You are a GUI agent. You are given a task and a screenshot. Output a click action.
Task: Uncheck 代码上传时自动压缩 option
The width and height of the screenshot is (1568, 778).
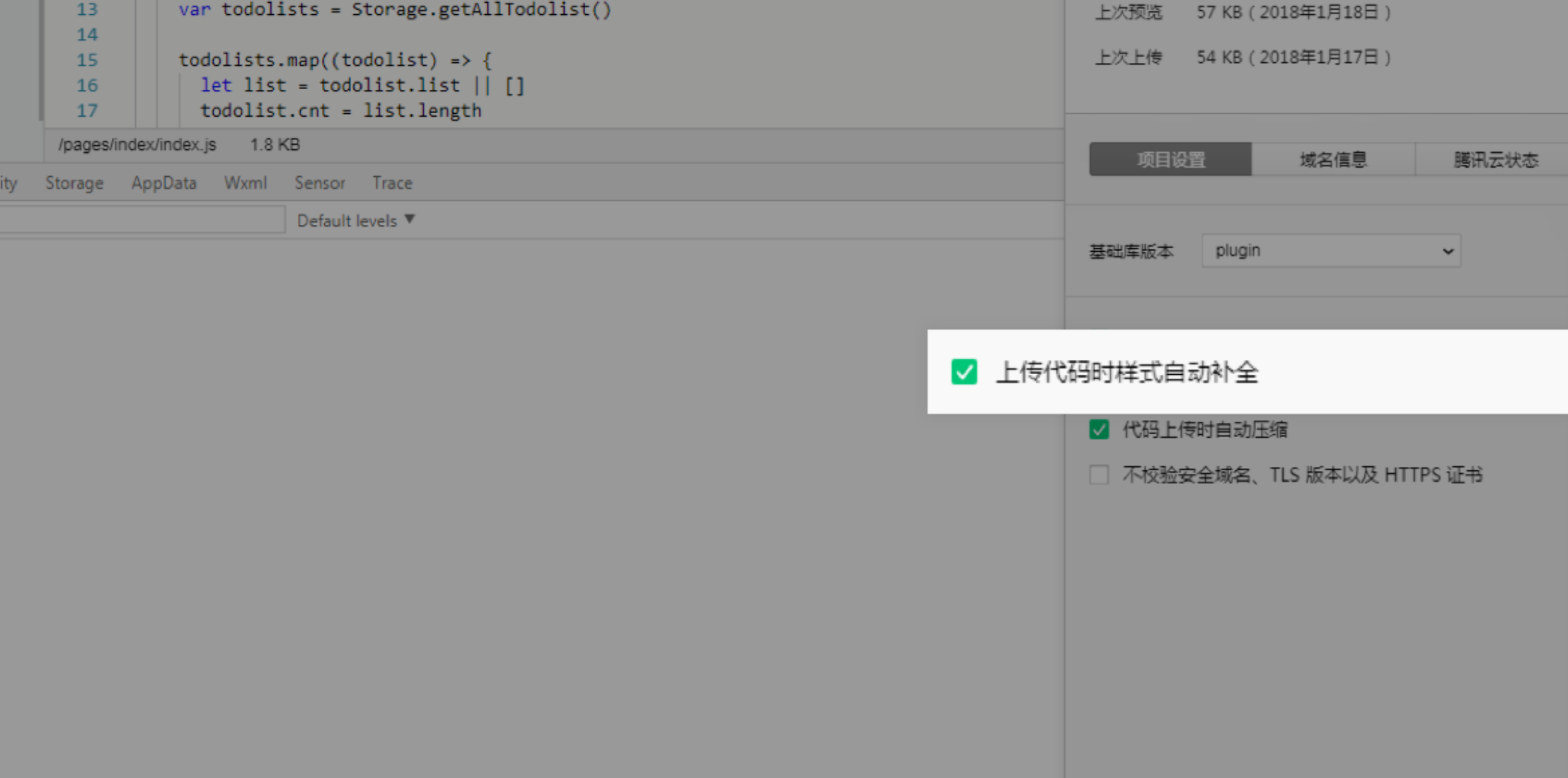[1099, 429]
